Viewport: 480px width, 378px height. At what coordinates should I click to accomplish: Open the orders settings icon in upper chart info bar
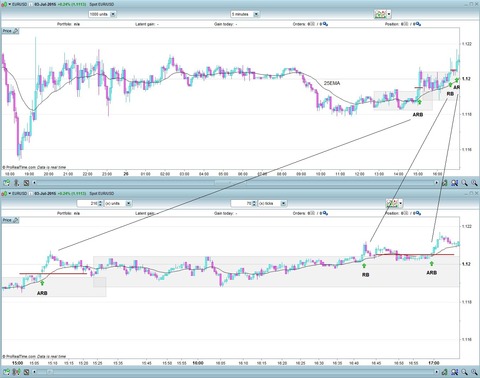click(325, 24)
